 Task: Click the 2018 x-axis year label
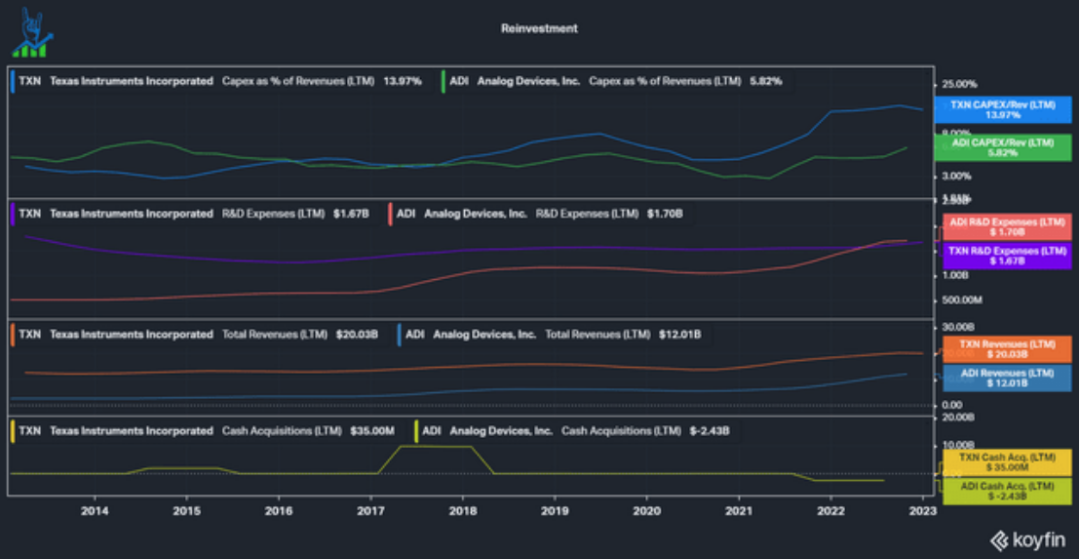coord(463,510)
